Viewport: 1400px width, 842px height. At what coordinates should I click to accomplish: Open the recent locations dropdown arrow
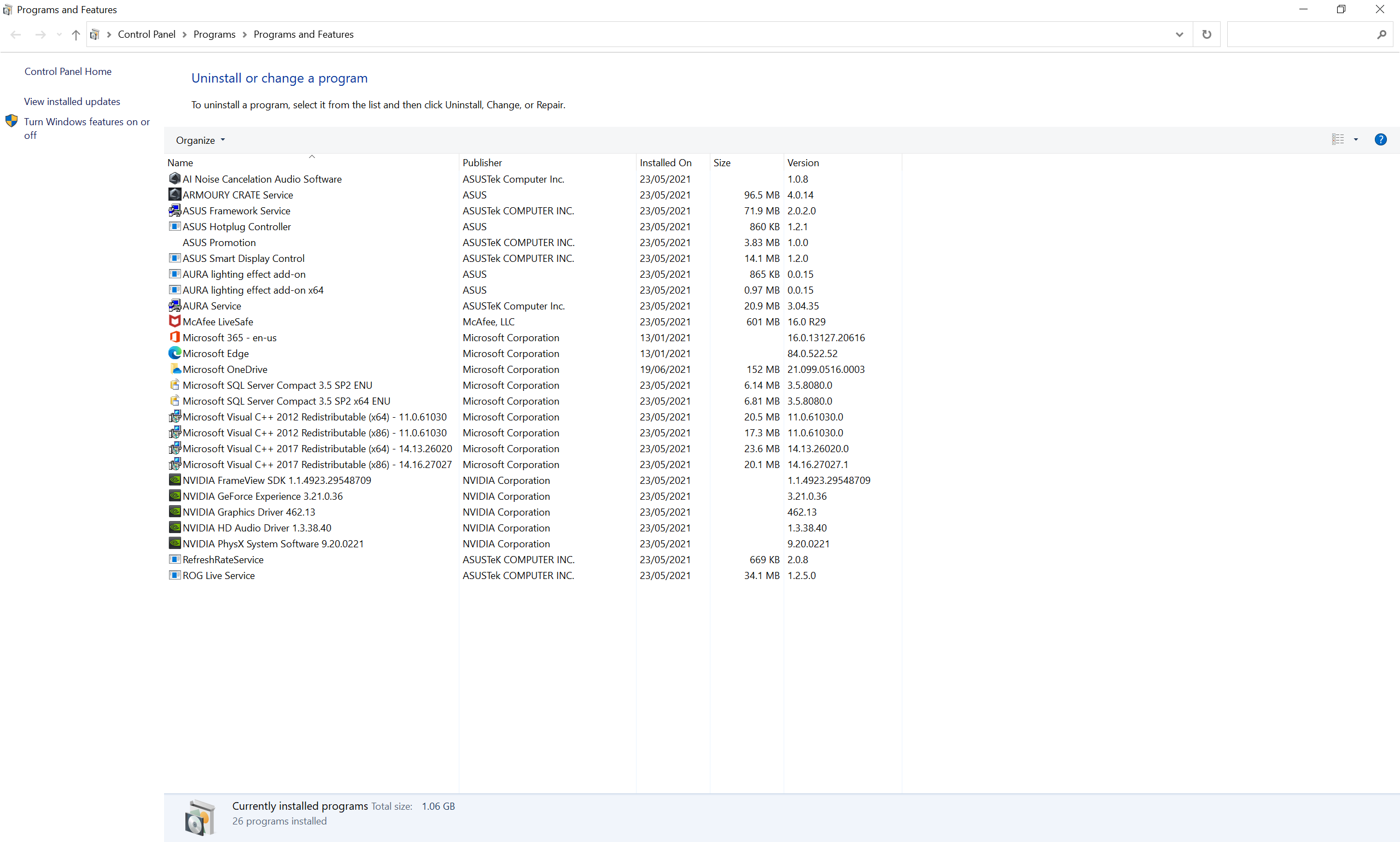pyautogui.click(x=59, y=34)
